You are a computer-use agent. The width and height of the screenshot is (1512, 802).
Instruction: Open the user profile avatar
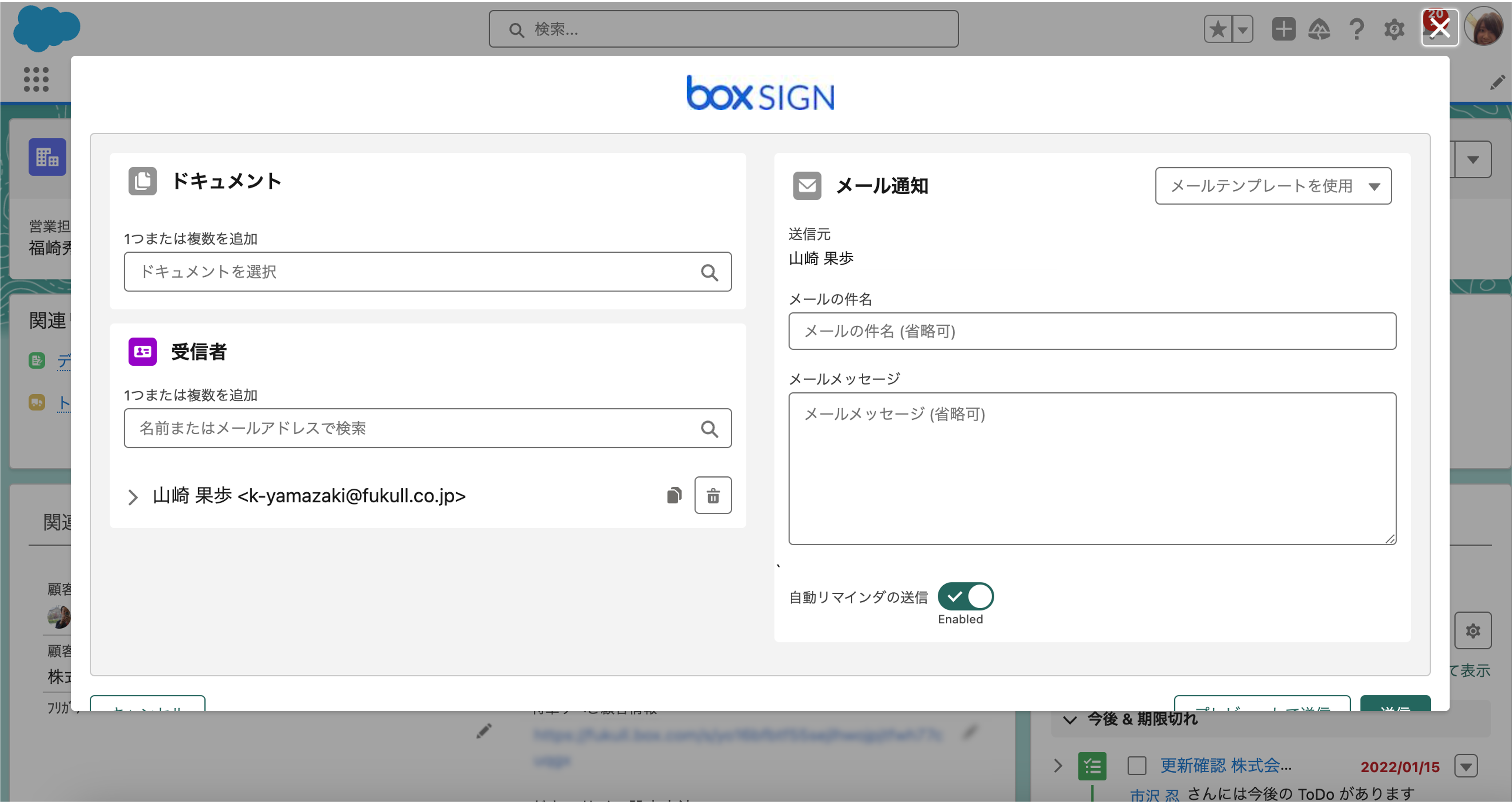point(1483,27)
